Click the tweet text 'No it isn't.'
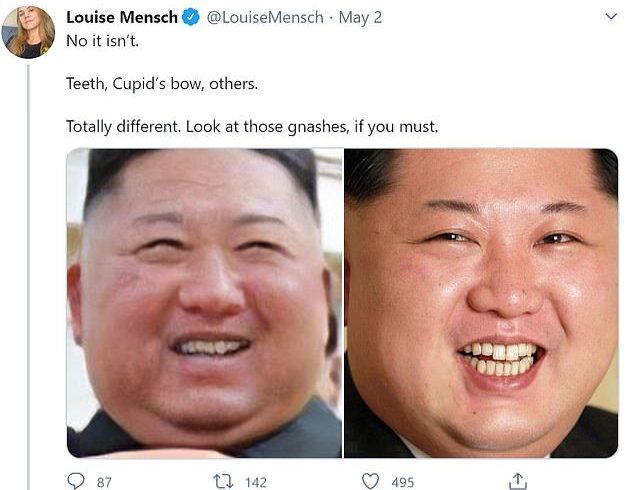Viewport: 634px width, 490px height. tap(103, 41)
